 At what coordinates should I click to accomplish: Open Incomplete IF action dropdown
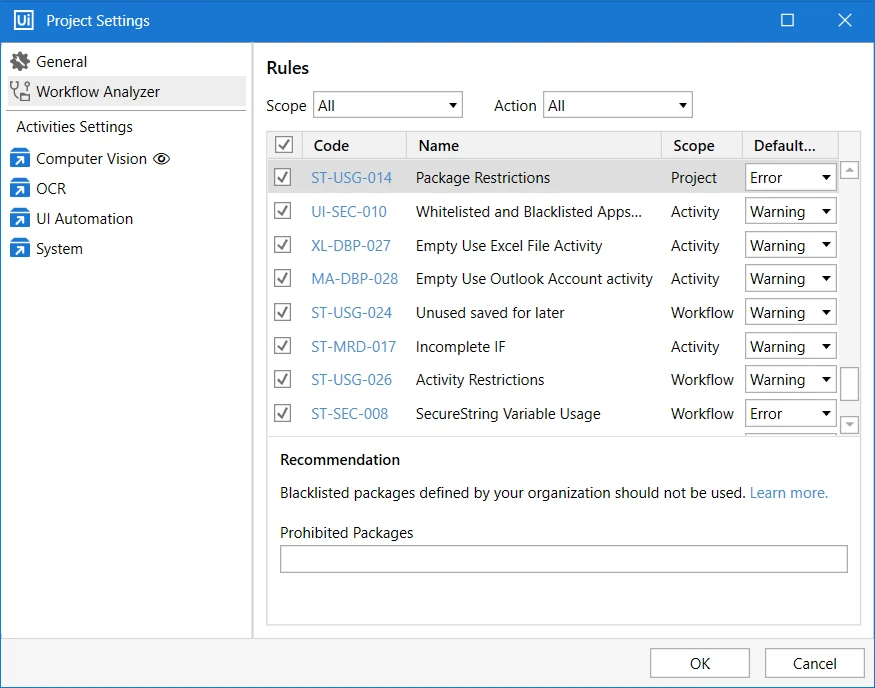tap(790, 346)
